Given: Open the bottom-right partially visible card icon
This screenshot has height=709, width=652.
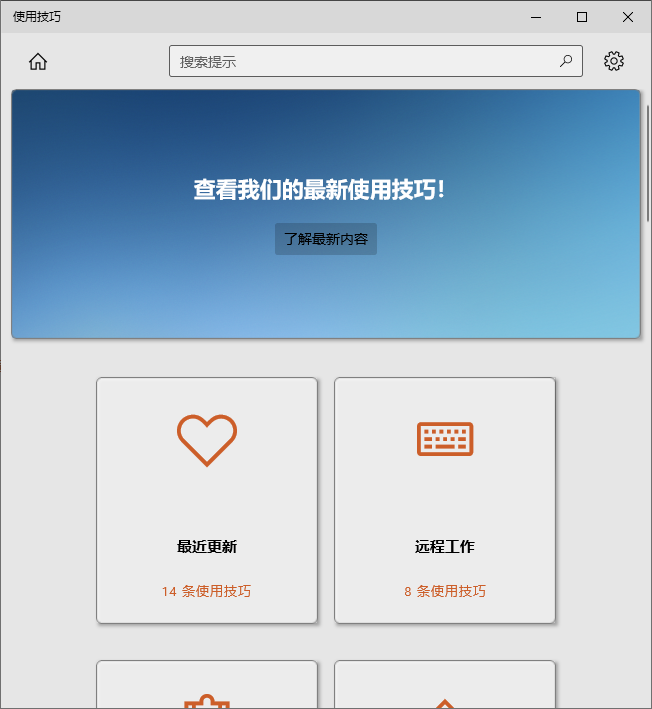Looking at the screenshot, I should (x=445, y=704).
